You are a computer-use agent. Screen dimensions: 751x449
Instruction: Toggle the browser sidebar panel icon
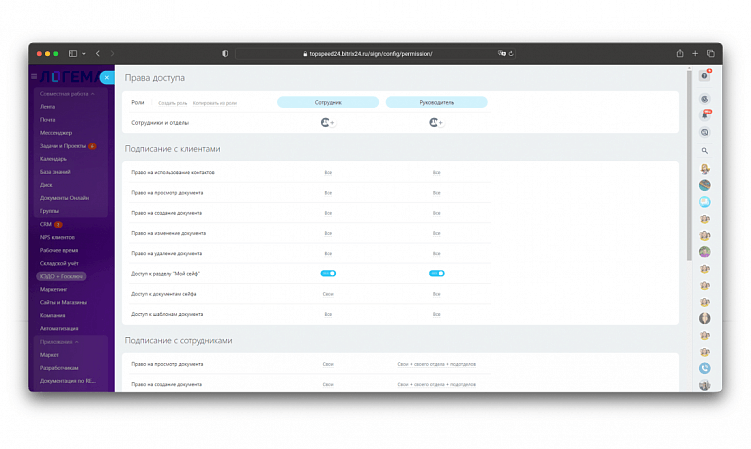[73, 54]
